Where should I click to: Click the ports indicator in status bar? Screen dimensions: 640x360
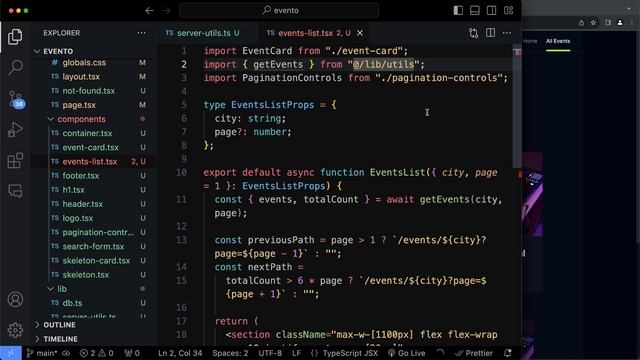tap(132, 353)
